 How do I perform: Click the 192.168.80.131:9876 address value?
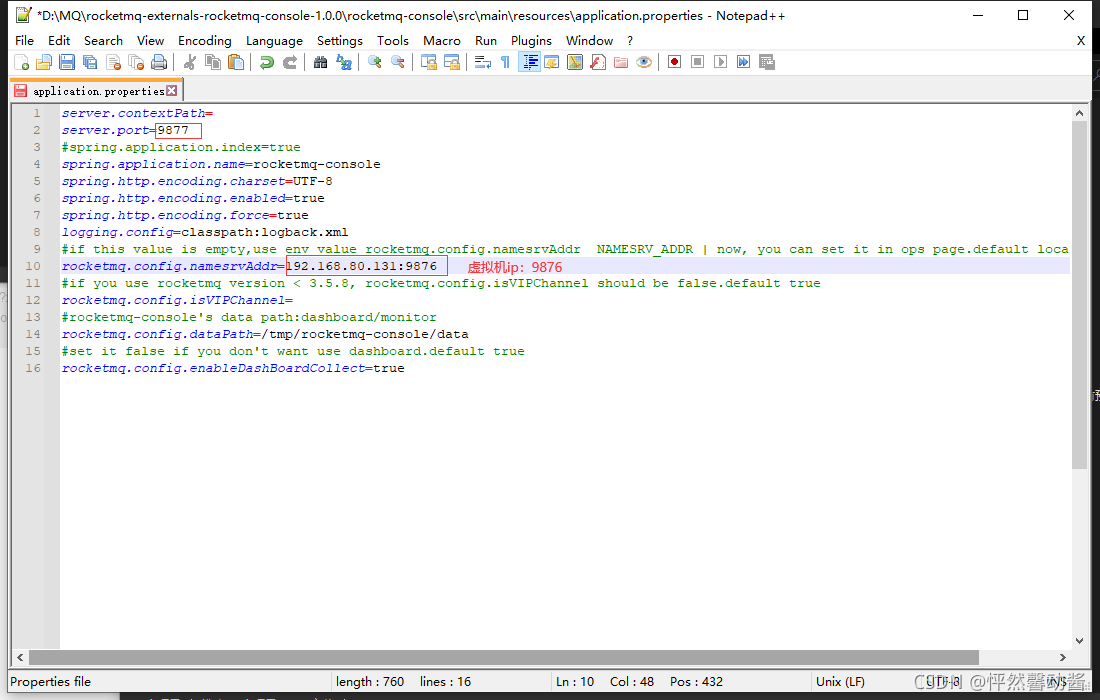pyautogui.click(x=362, y=266)
